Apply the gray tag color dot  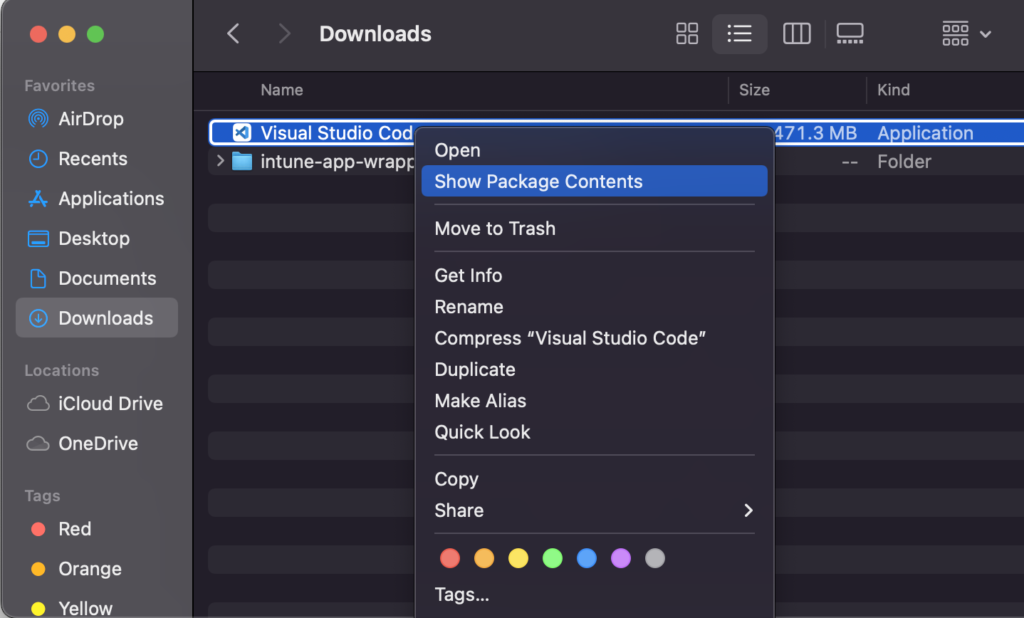[655, 559]
